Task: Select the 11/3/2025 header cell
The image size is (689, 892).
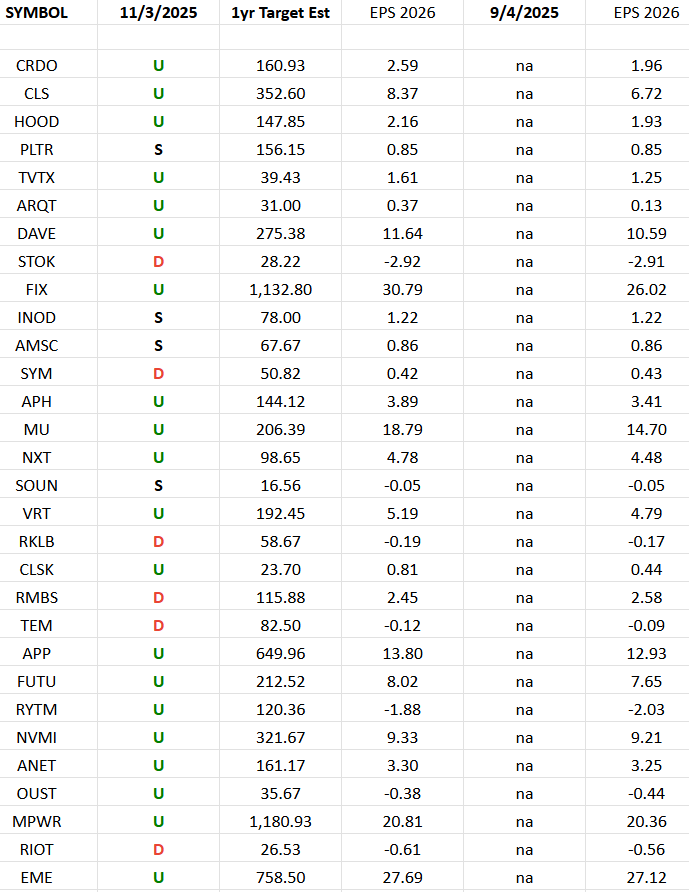Action: click(x=158, y=13)
